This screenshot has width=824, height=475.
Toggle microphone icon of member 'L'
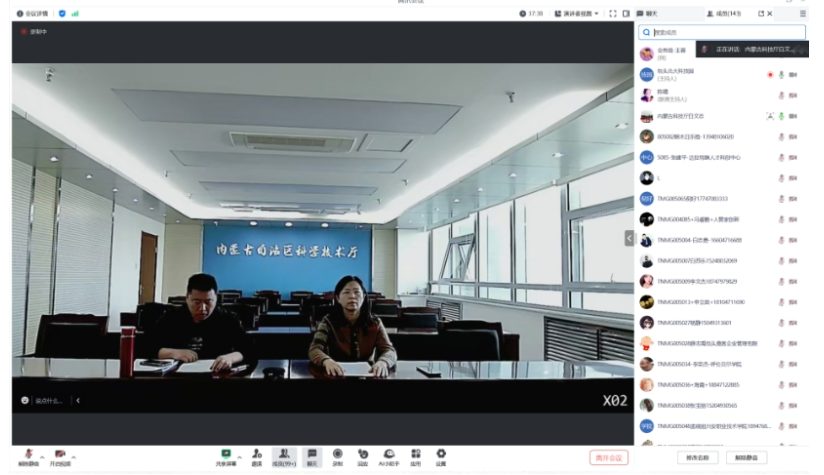click(781, 178)
